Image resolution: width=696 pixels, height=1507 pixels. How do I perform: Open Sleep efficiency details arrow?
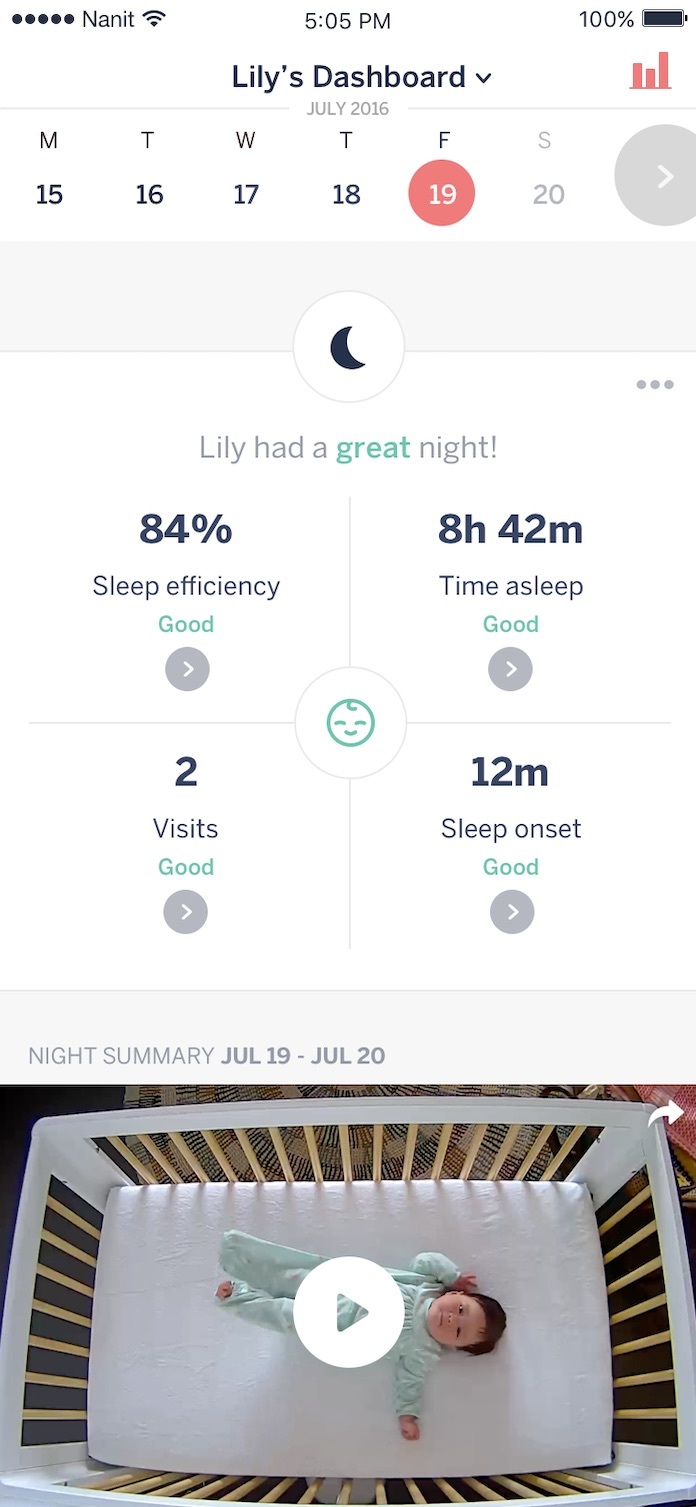[187, 669]
